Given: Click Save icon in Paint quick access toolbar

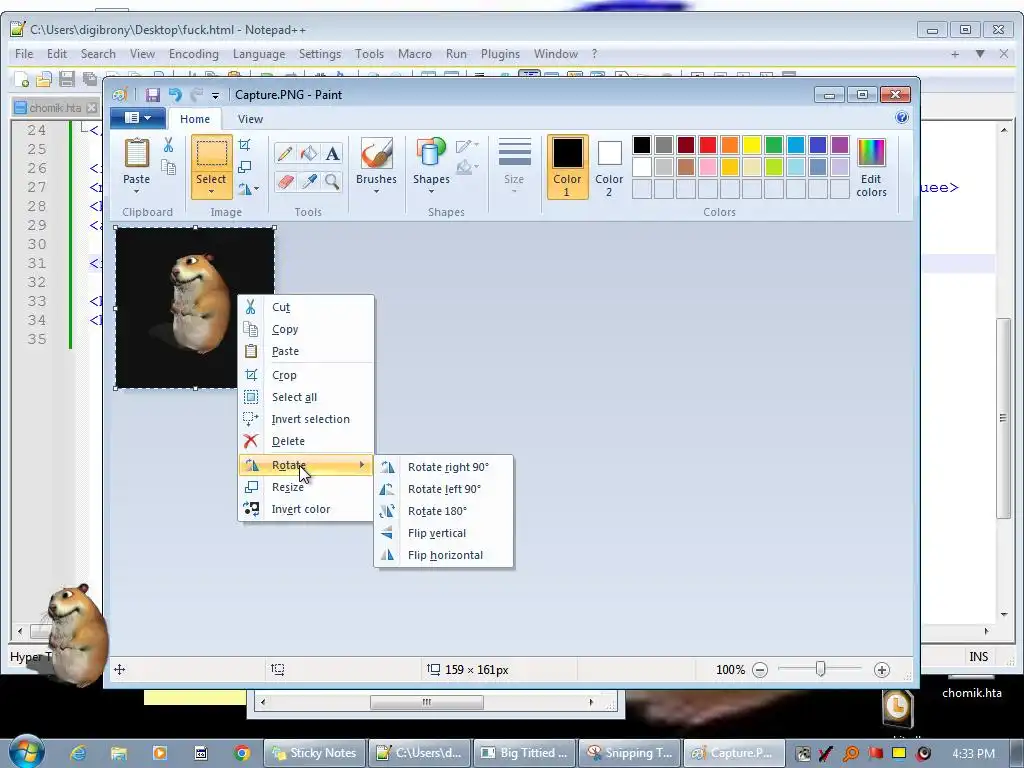Looking at the screenshot, I should tap(153, 95).
